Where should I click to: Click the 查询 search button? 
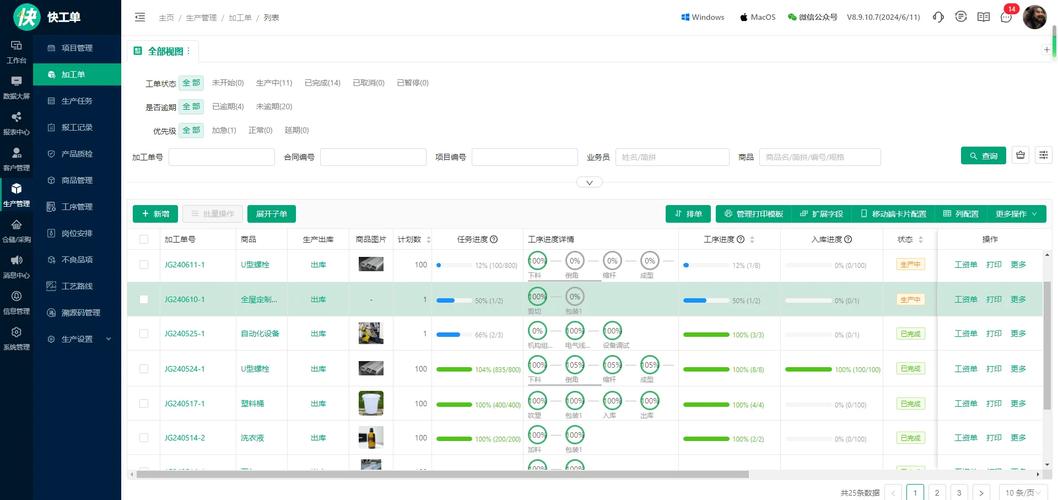[983, 155]
